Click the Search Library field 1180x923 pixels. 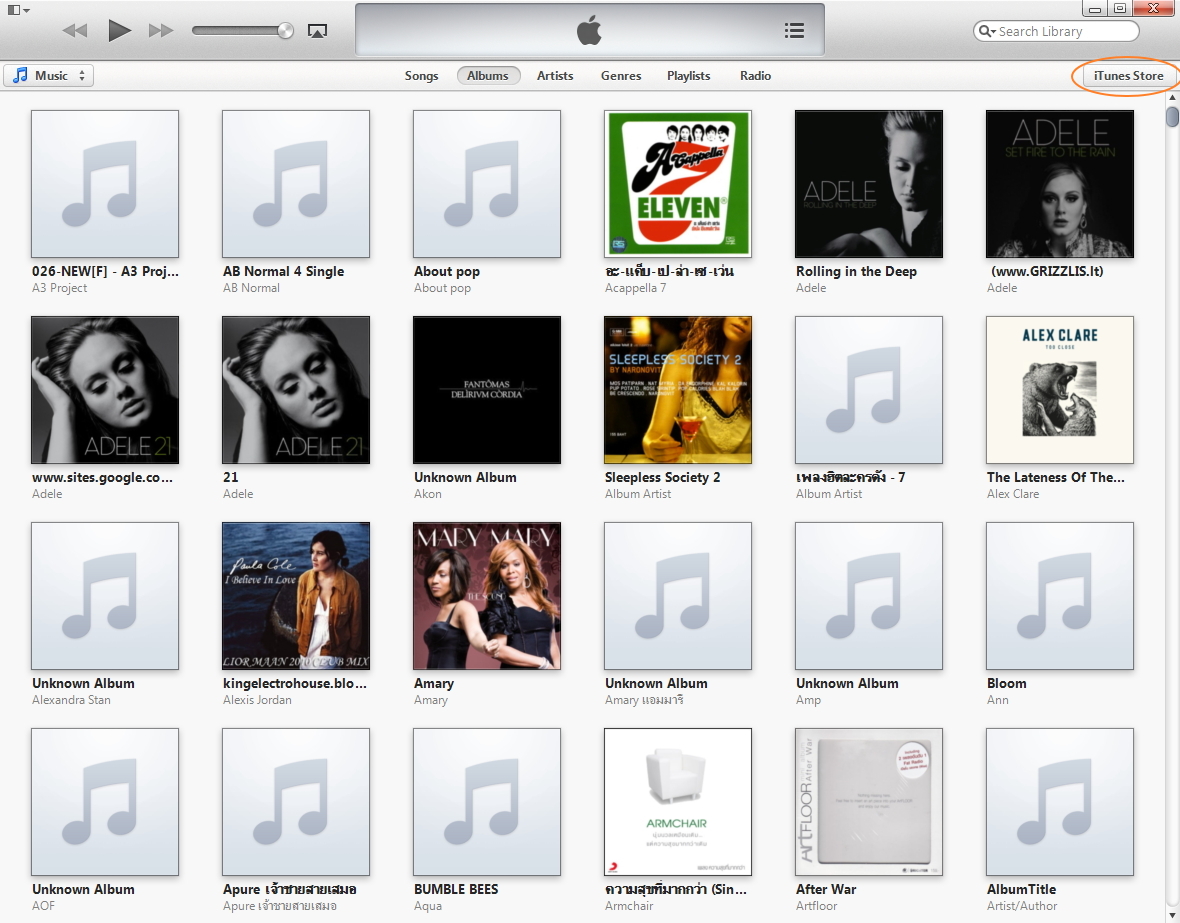(x=1056, y=32)
